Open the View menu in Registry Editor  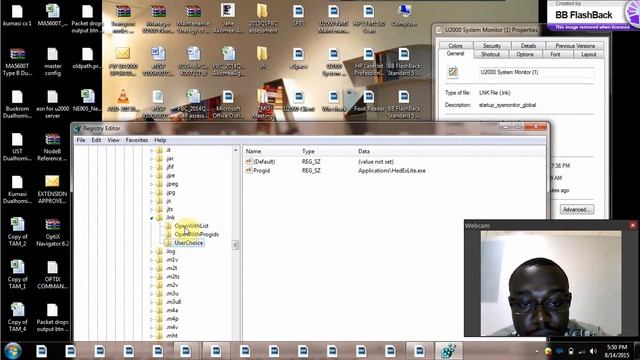click(113, 140)
